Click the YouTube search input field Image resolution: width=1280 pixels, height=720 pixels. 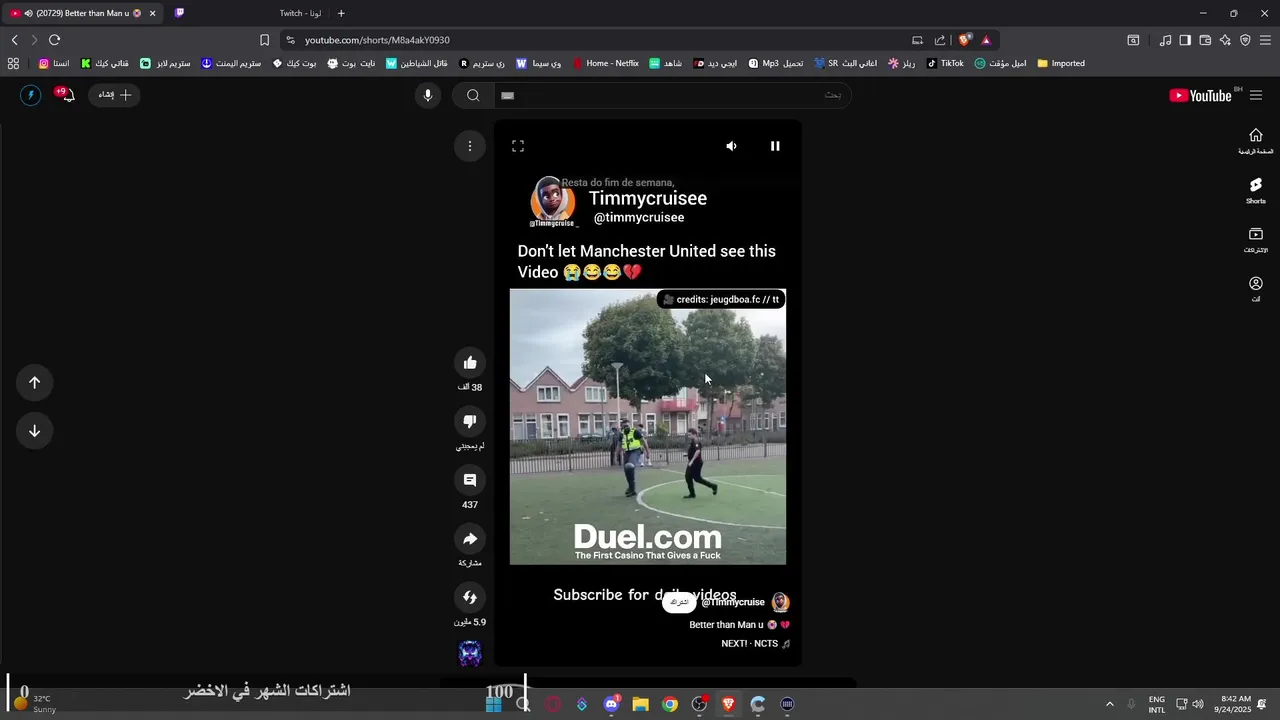(672, 95)
